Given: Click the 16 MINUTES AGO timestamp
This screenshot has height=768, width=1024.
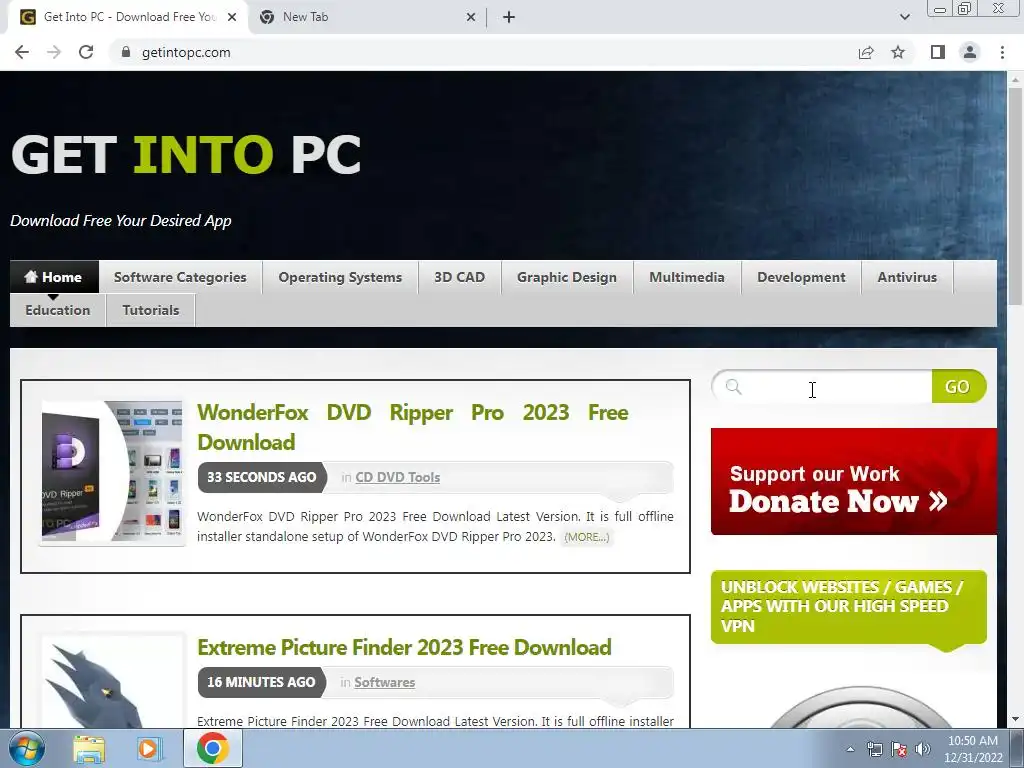Looking at the screenshot, I should click(261, 682).
